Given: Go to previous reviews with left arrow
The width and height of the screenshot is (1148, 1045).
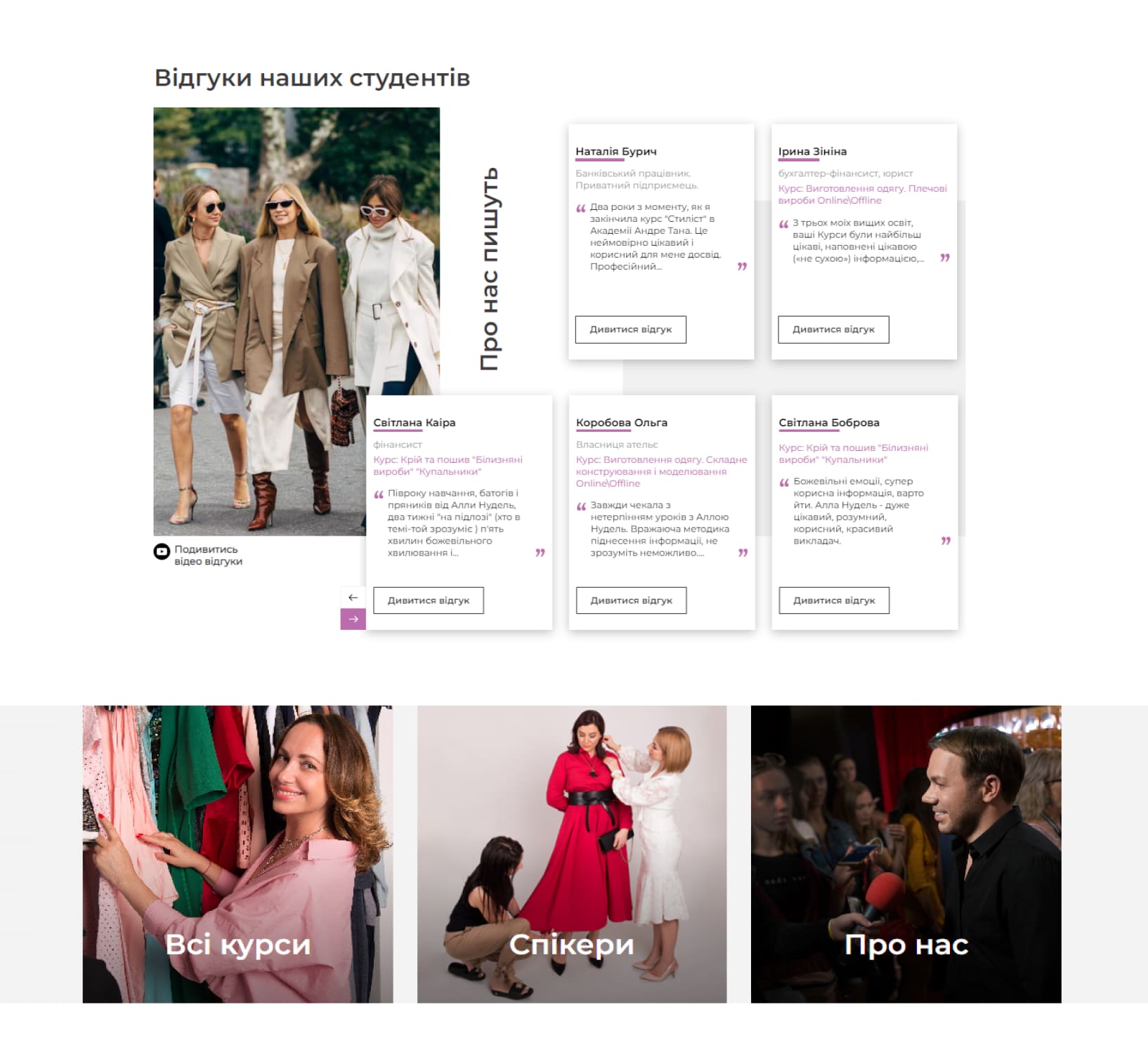Looking at the screenshot, I should pos(353,597).
